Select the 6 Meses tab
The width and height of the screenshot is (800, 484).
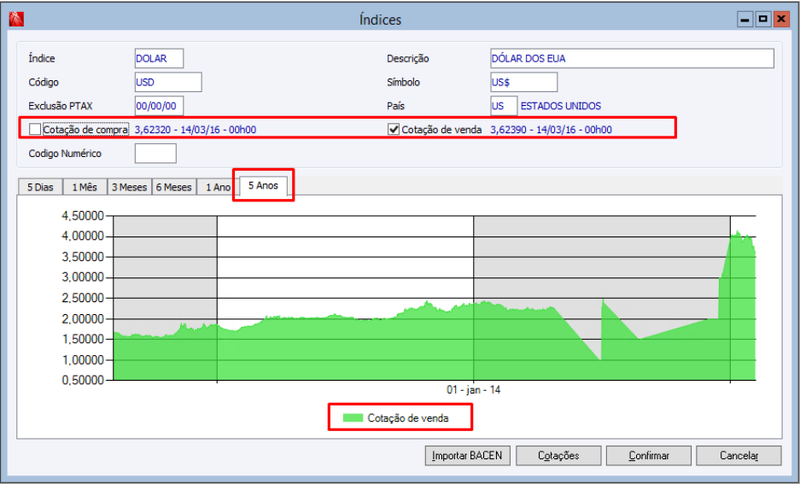[x=173, y=187]
